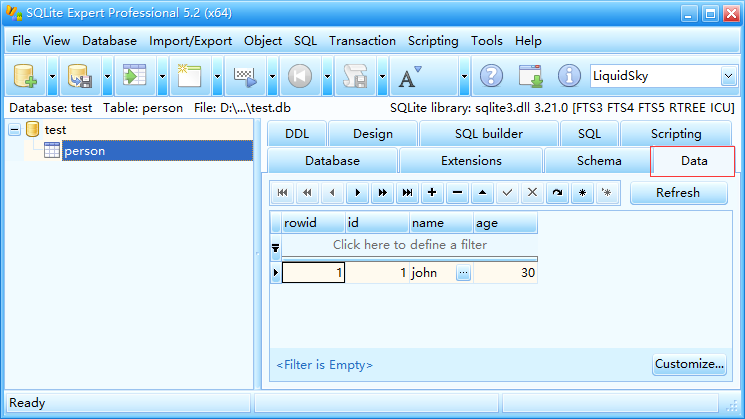The width and height of the screenshot is (745, 419).
Task: Switch to the DDL tab
Action: click(x=297, y=133)
